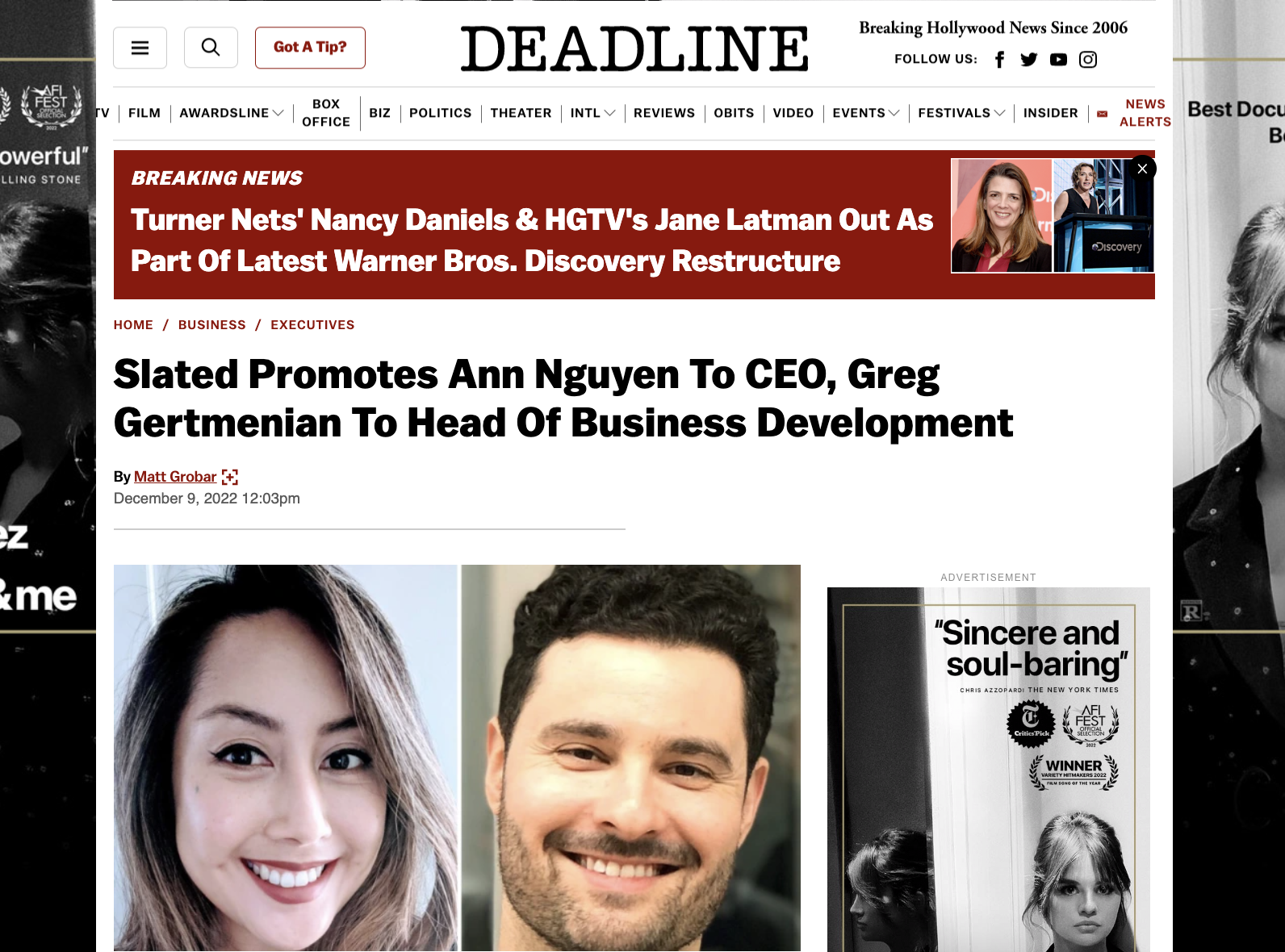Viewport: 1285px width, 952px height.
Task: Click the breaking news thumbnail image
Action: pos(1053,215)
